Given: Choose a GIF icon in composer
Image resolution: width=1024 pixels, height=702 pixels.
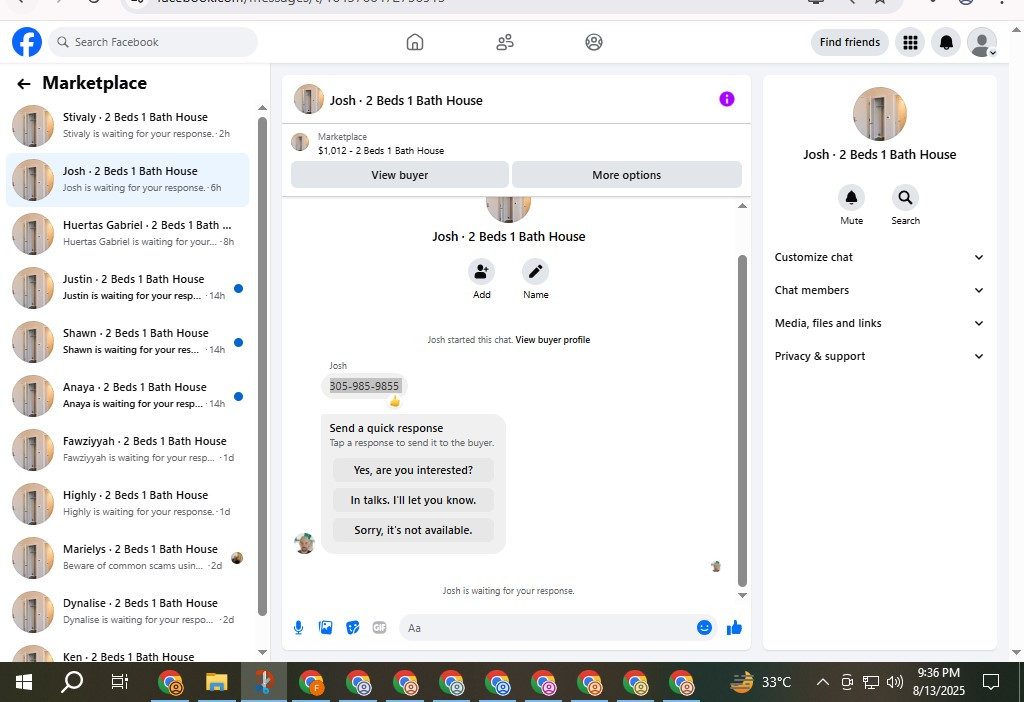Looking at the screenshot, I should point(379,628).
